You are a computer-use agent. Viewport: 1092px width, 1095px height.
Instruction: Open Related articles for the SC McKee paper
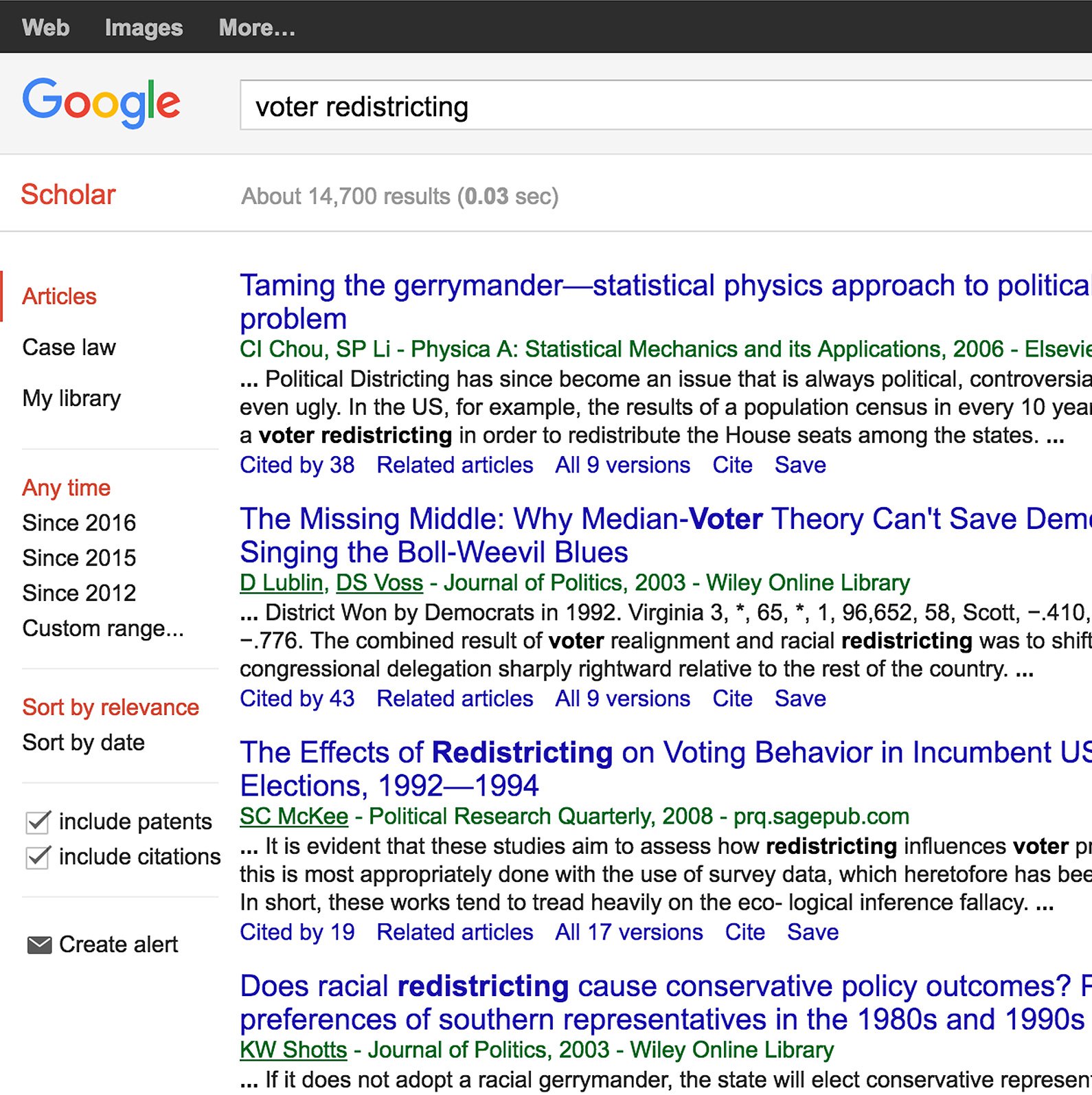coord(455,932)
